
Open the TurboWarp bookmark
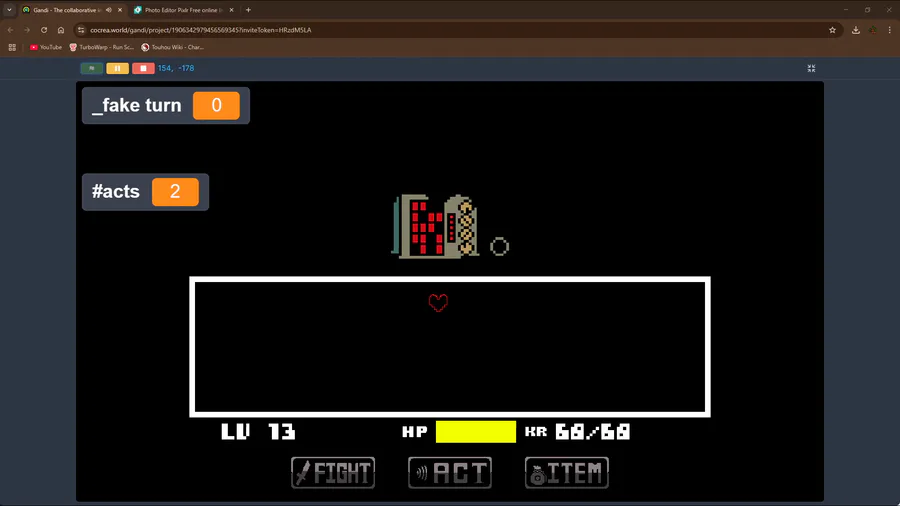102,47
